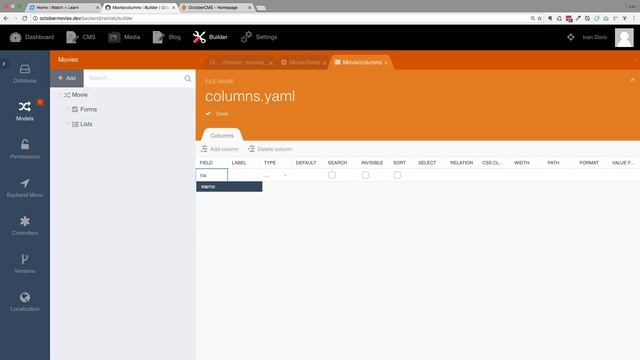Open Models in the Builder sidebar
The height and width of the screenshot is (360, 640).
coord(25,111)
